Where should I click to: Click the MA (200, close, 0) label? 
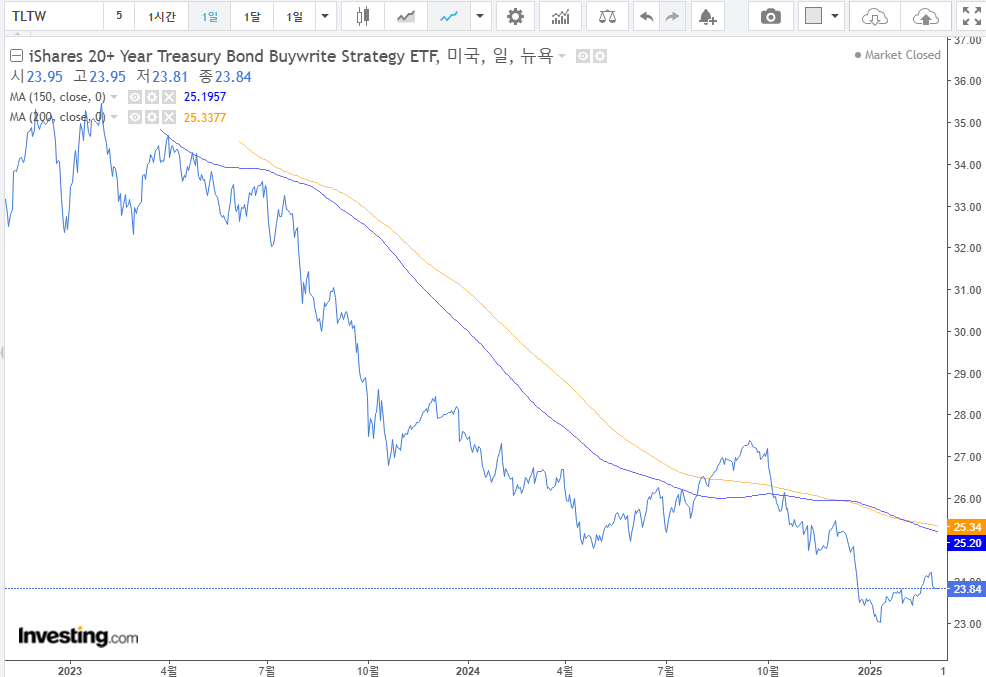coord(57,117)
